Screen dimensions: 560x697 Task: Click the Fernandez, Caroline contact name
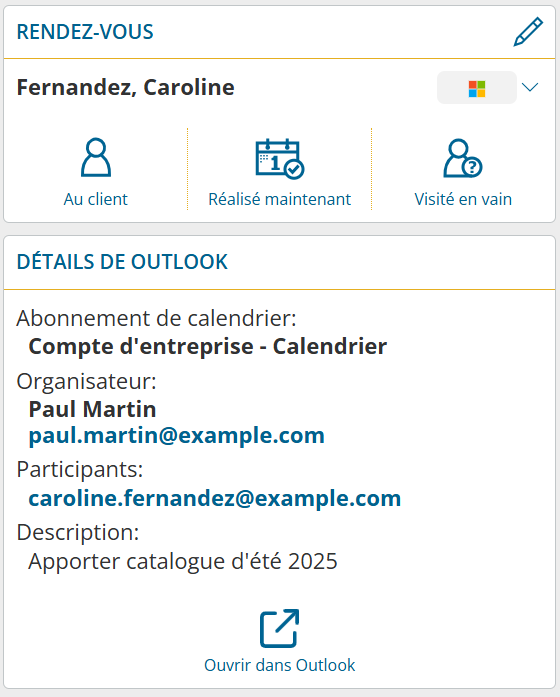[125, 88]
